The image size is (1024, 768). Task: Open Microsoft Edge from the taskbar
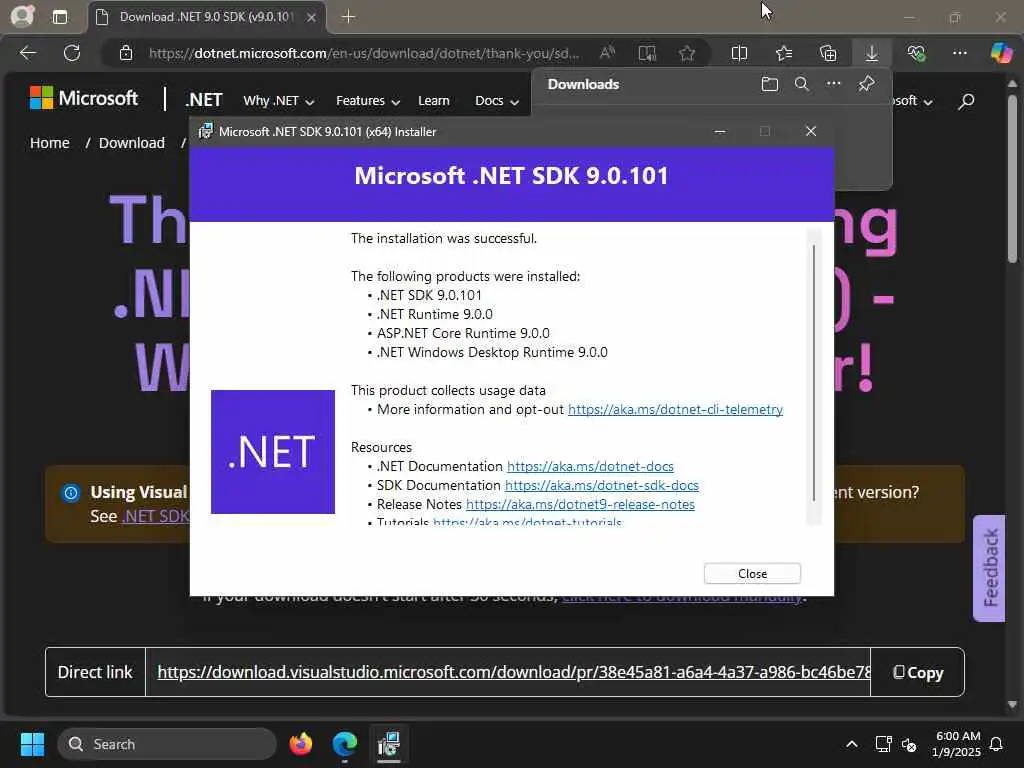point(345,744)
